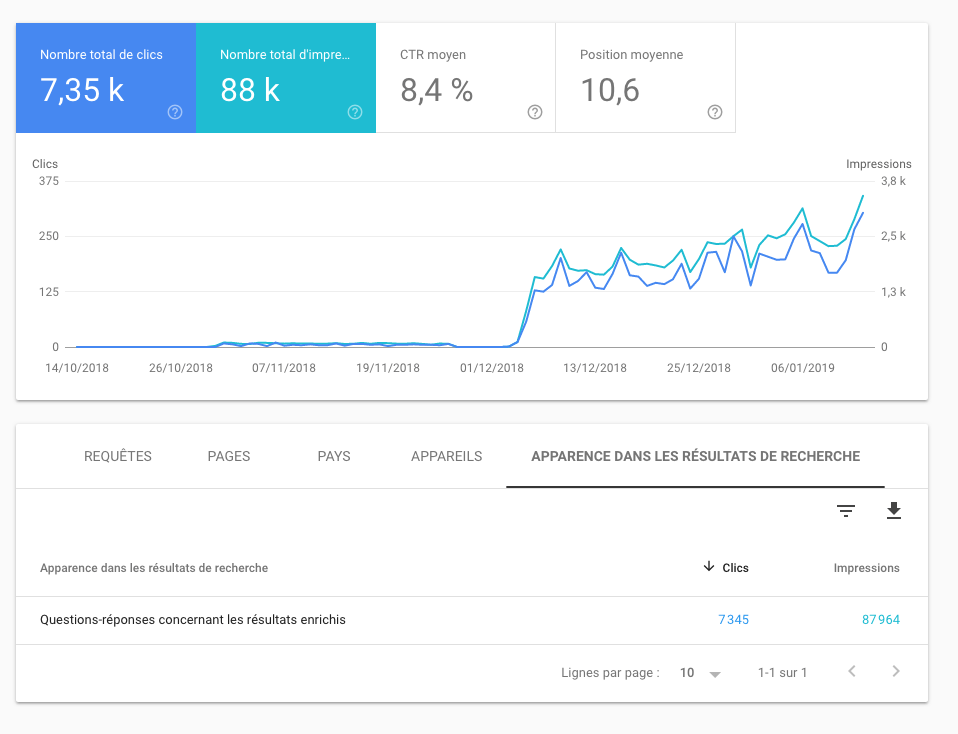Viewport: 958px width, 734px height.
Task: Go to previous page chevron
Action: click(x=852, y=672)
